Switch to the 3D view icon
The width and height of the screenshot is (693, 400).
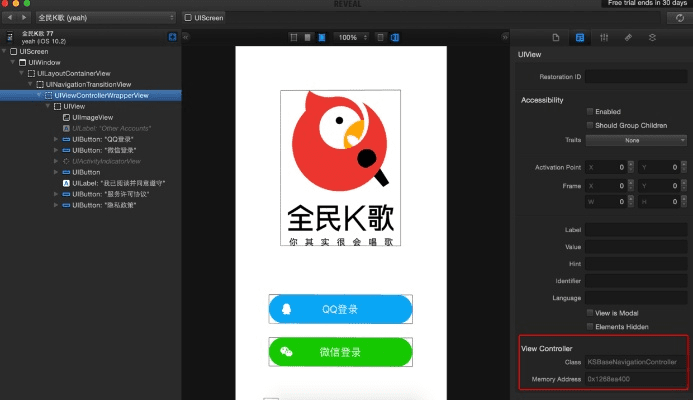pos(395,38)
